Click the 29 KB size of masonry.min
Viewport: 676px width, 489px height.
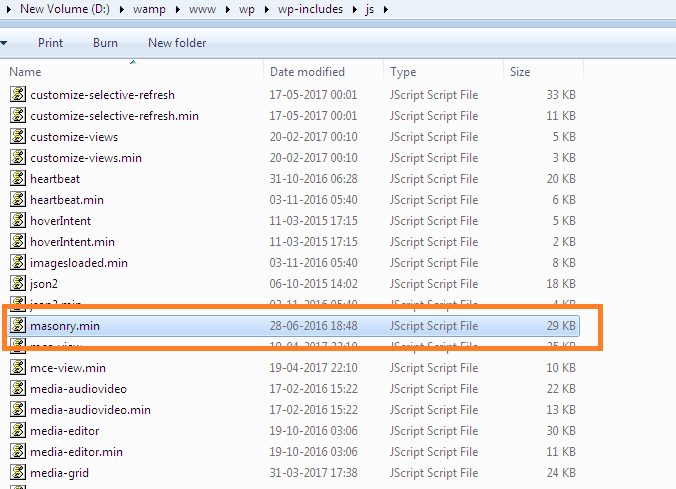pos(561,326)
